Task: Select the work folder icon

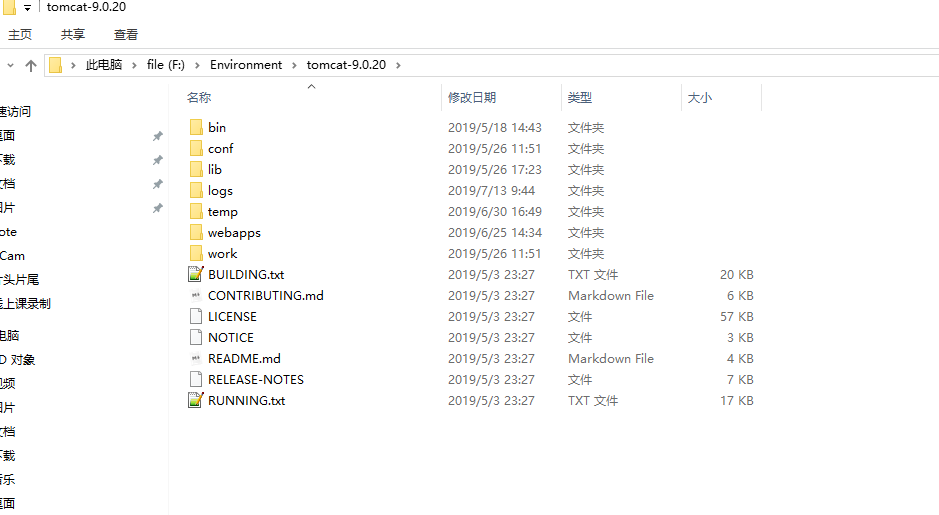Action: pos(196,253)
